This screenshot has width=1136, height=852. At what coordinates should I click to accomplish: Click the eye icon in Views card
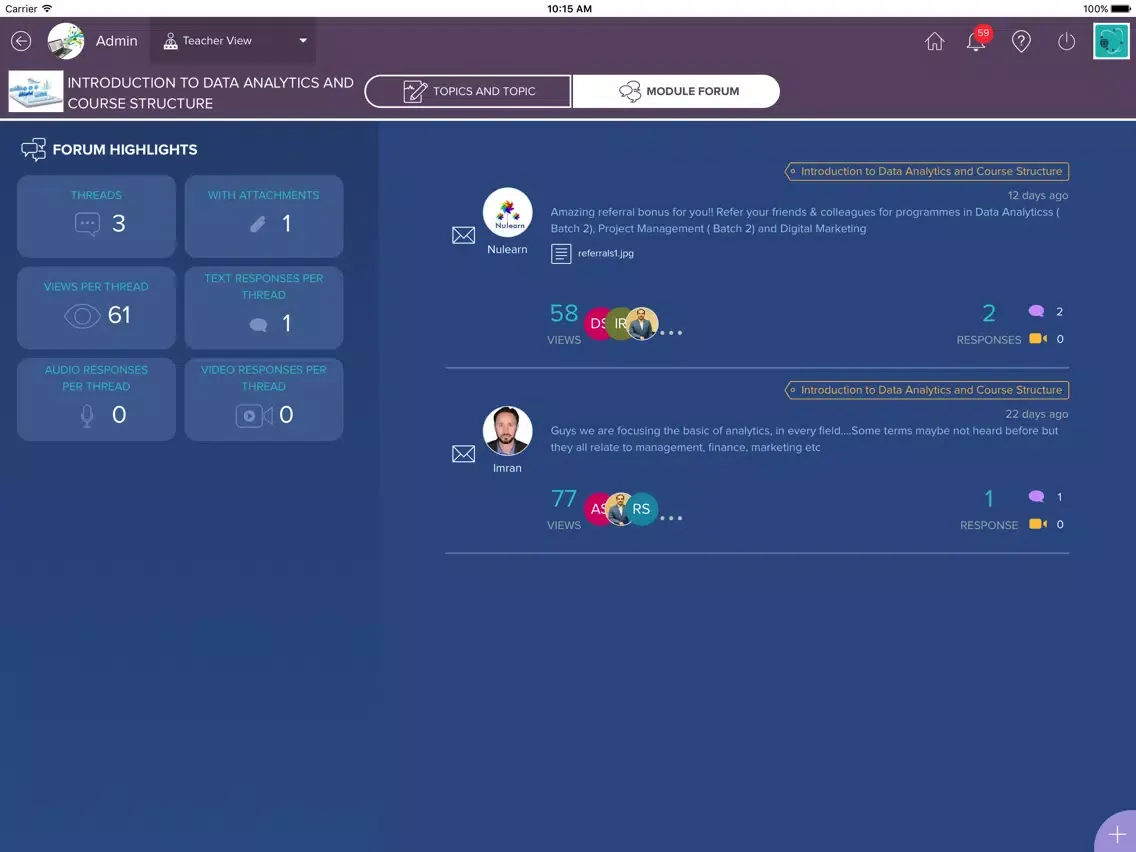[x=82, y=316]
